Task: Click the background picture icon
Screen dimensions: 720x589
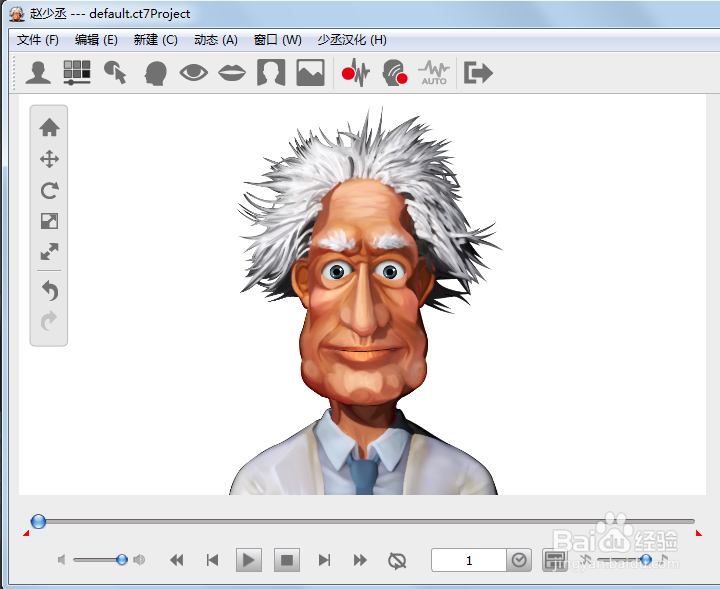Action: coord(310,73)
